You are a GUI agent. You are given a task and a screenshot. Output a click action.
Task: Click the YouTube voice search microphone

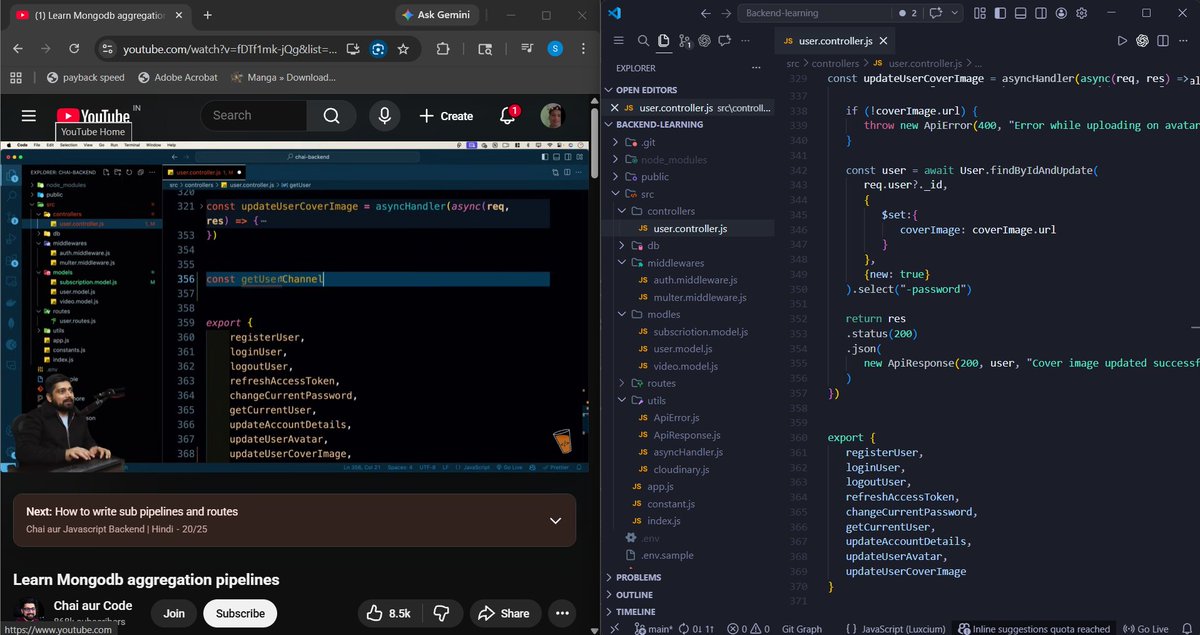click(384, 116)
